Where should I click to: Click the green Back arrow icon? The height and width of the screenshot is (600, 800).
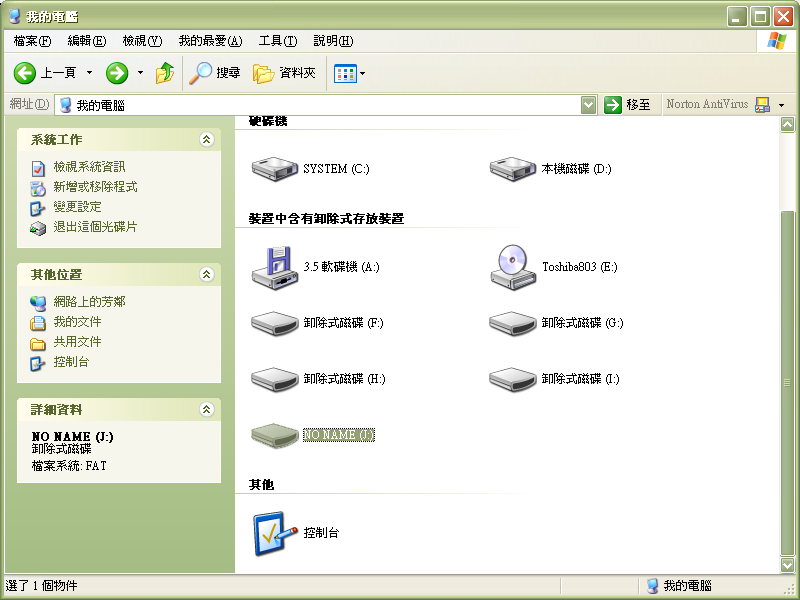(24, 73)
